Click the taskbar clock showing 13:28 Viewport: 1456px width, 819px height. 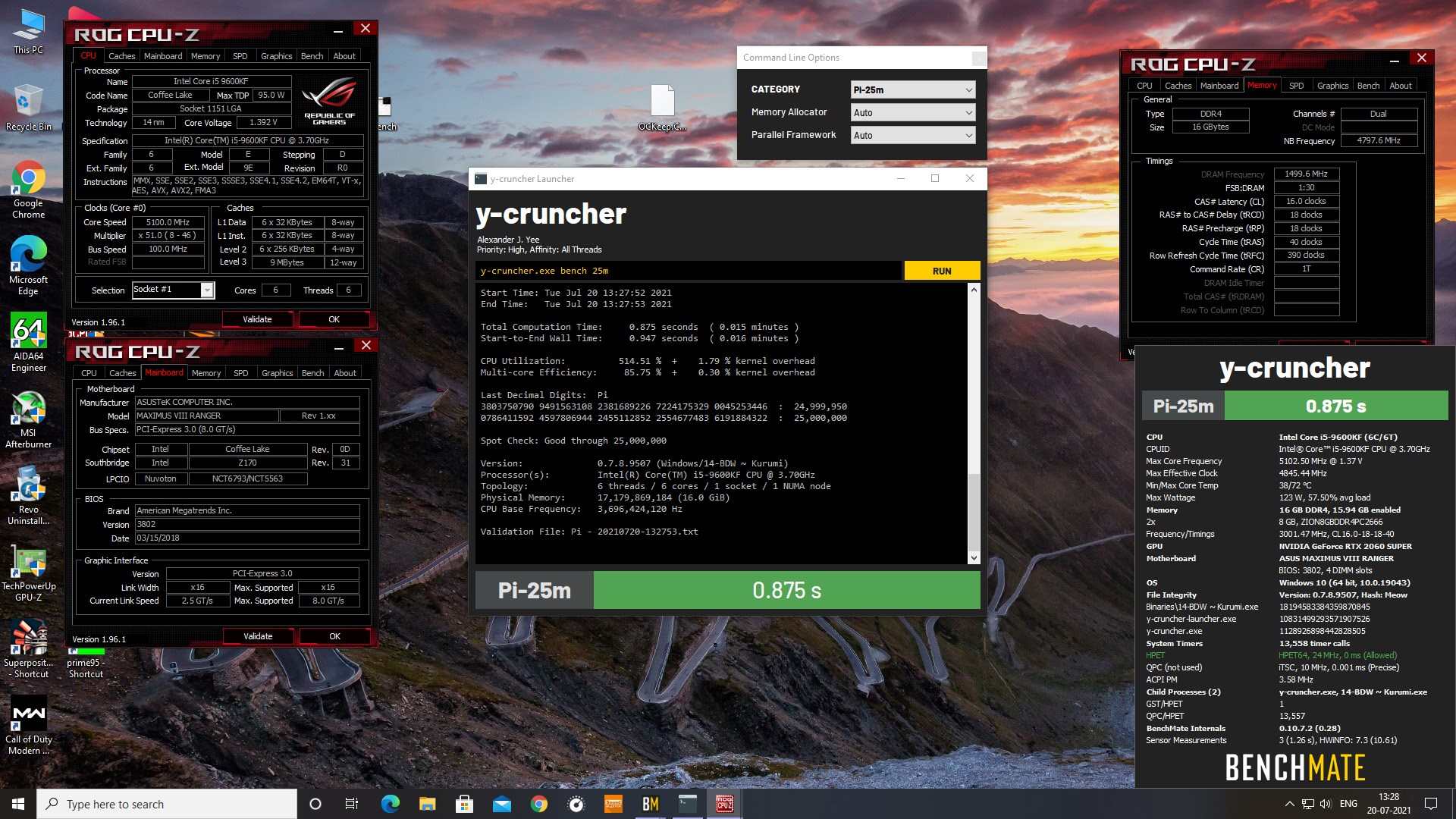click(1389, 804)
